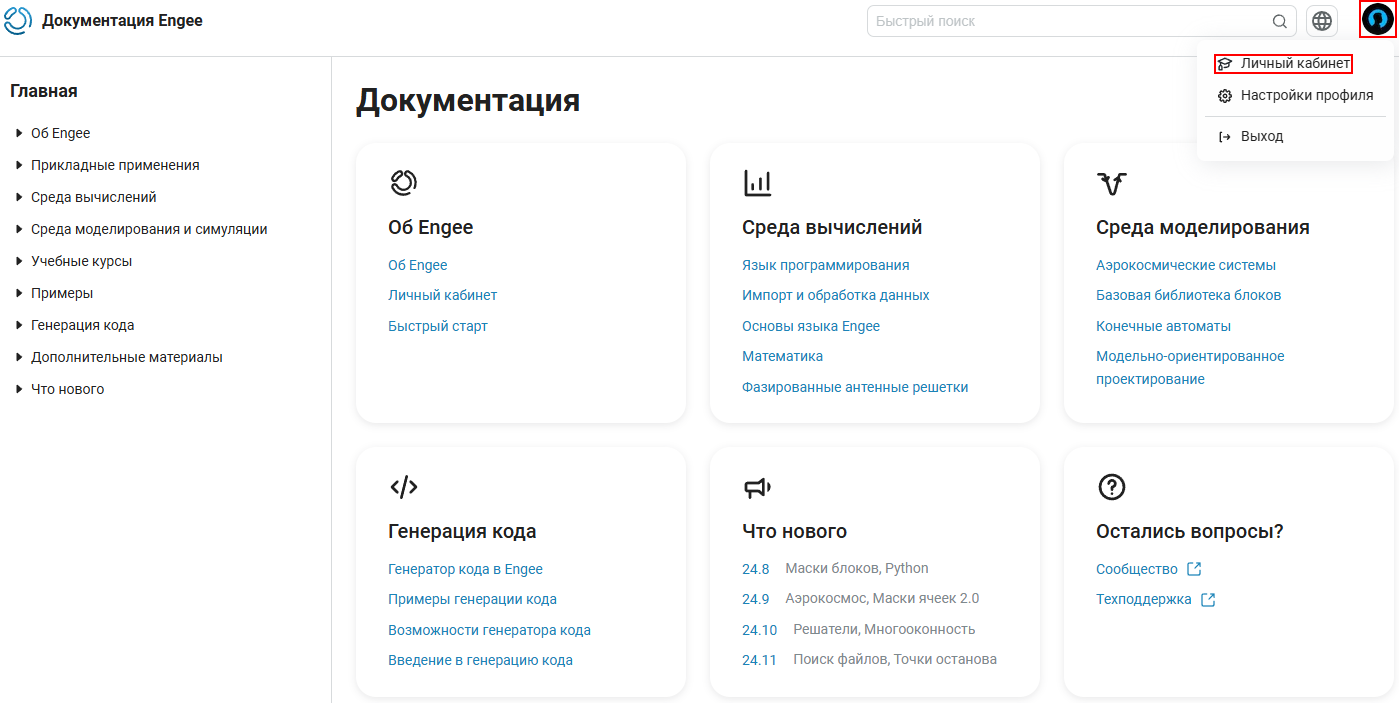The width and height of the screenshot is (1399, 703).
Task: Open release 24.10 link
Action: tap(760, 630)
